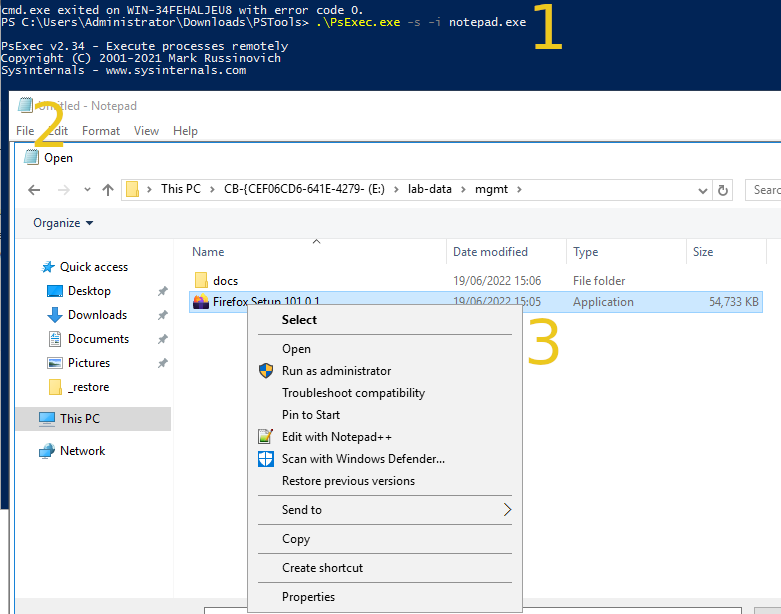This screenshot has width=781, height=614.
Task: Choose Run as administrator
Action: (385, 371)
